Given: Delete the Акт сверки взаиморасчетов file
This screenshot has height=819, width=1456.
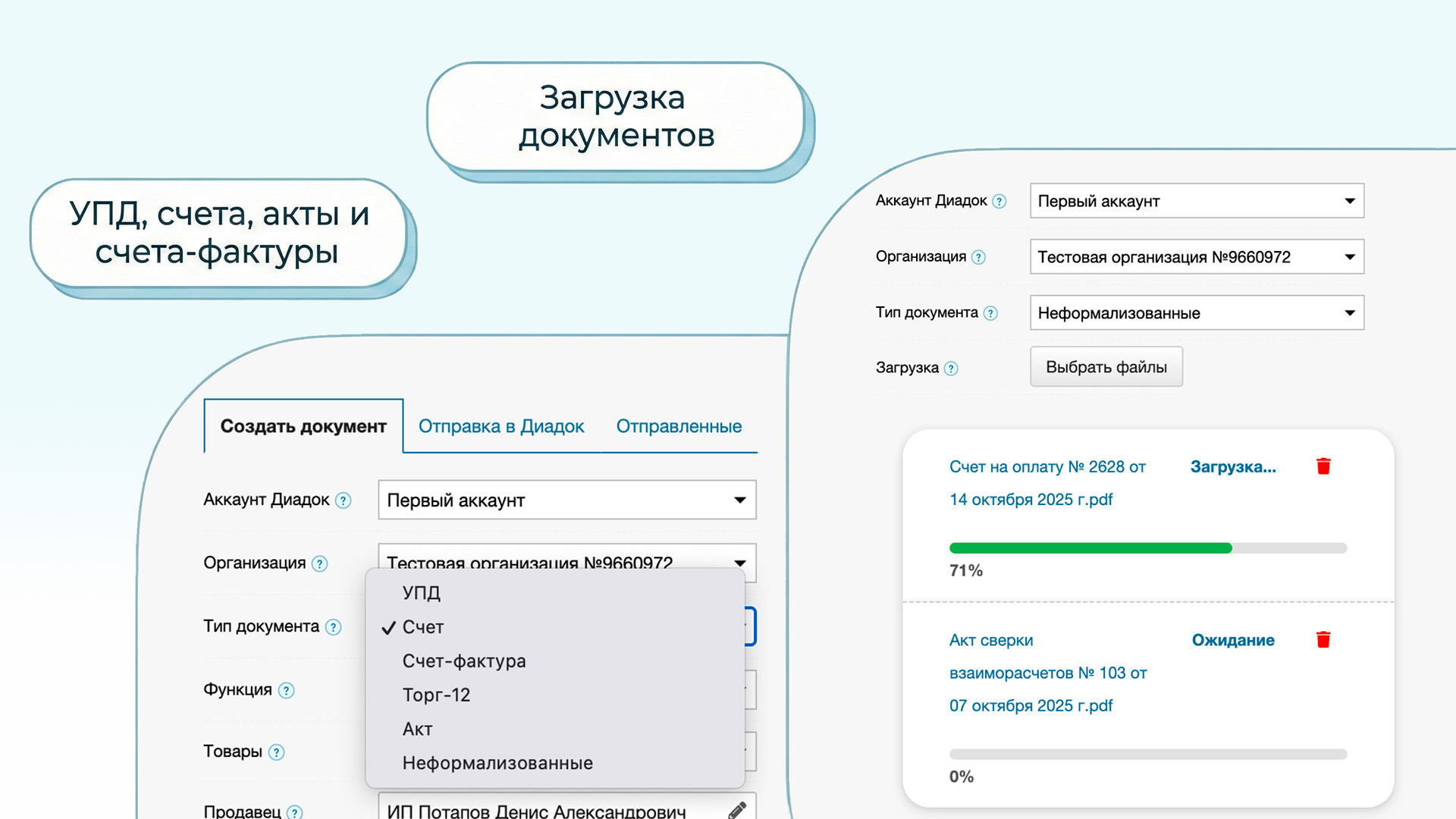Looking at the screenshot, I should coord(1323,640).
